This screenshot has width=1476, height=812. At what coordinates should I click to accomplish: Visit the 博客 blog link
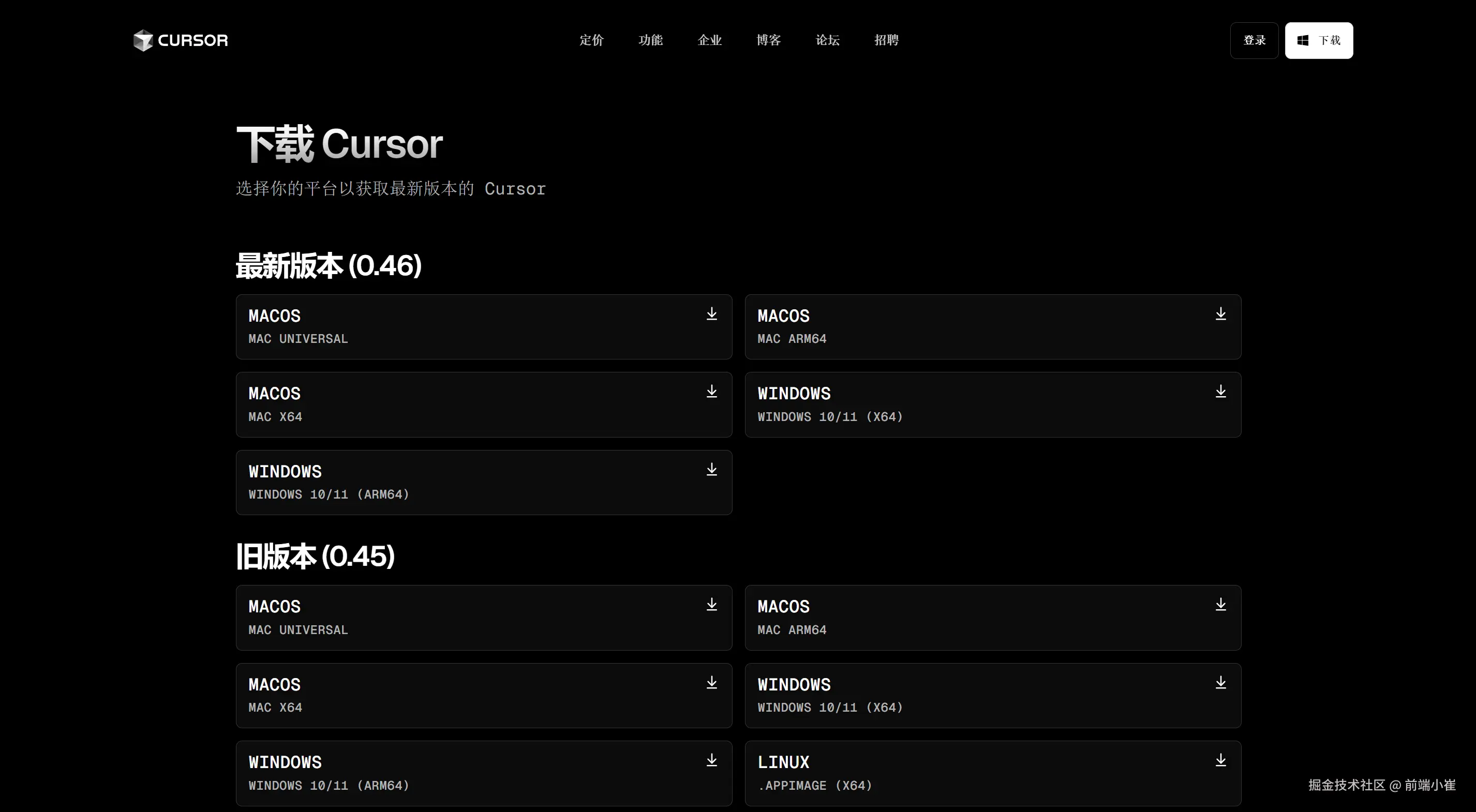[768, 40]
